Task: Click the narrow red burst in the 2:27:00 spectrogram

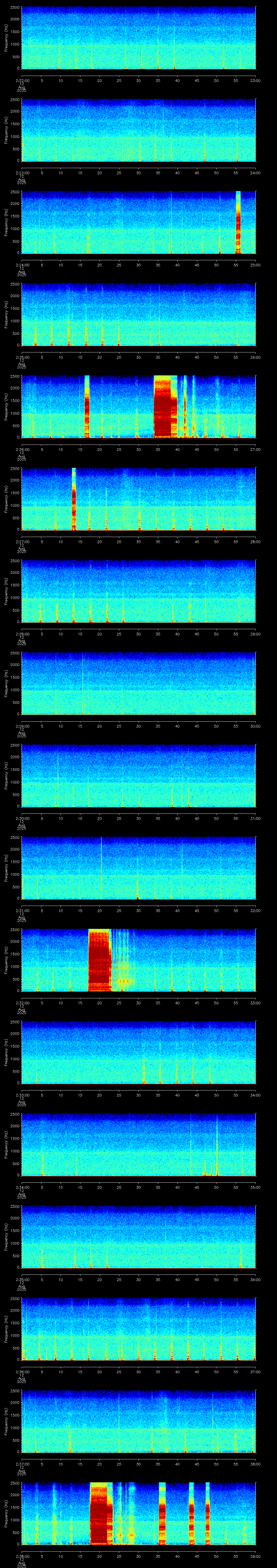Action: coord(74,499)
